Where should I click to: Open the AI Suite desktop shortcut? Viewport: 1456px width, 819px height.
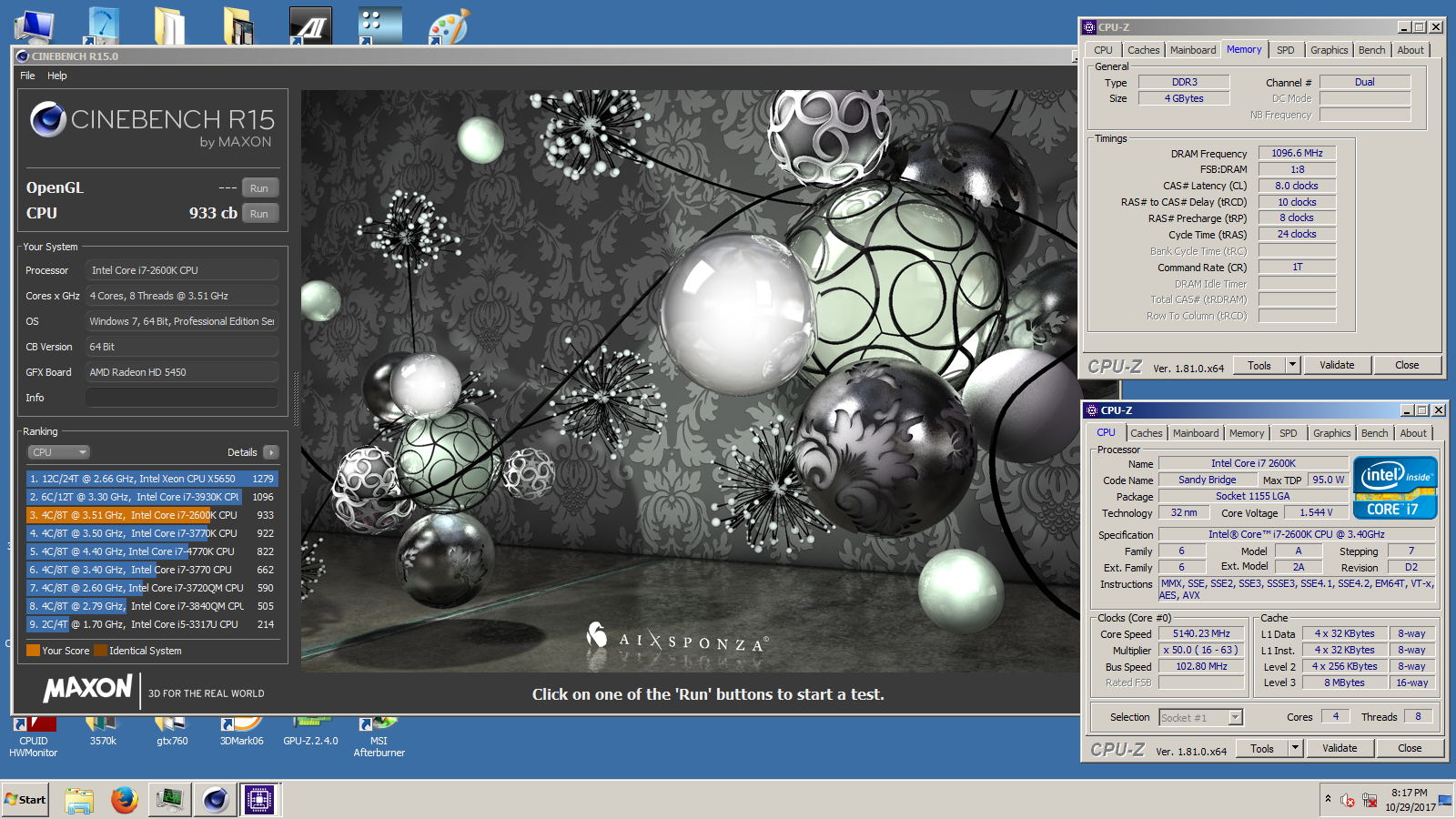point(310,25)
